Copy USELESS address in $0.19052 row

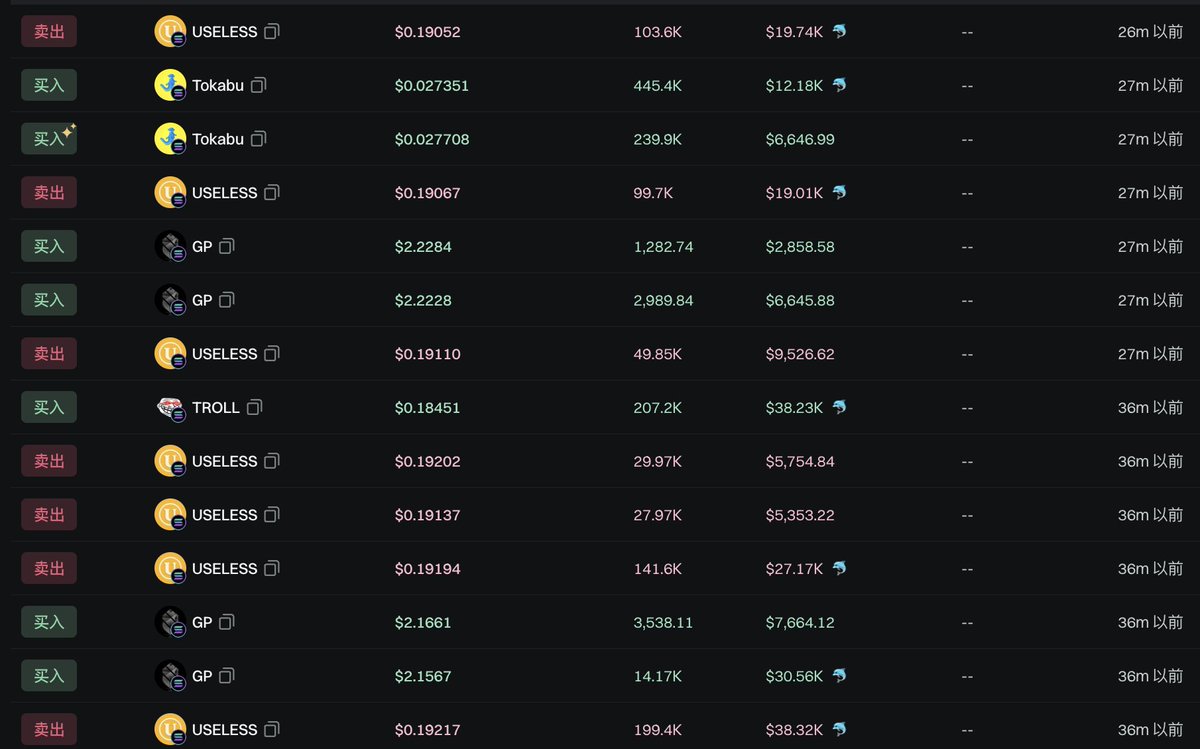click(x=272, y=32)
